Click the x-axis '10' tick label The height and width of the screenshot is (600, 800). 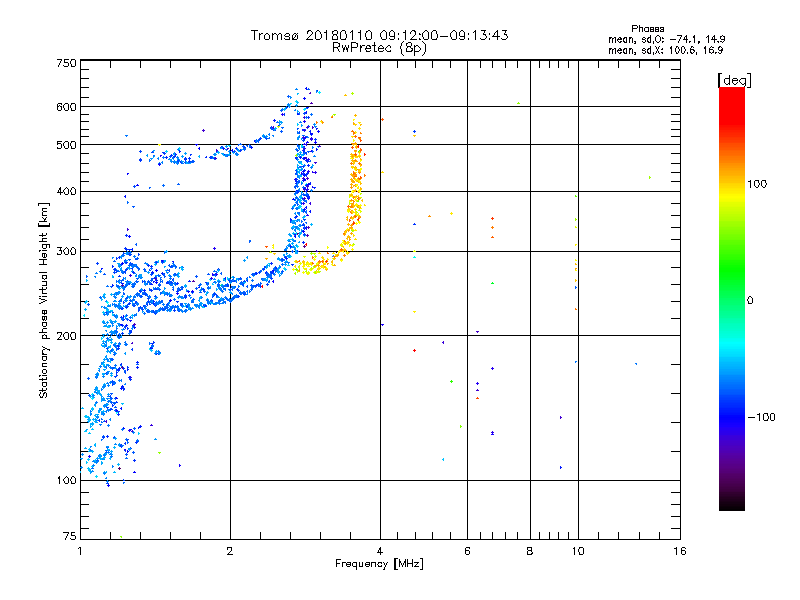578,551
